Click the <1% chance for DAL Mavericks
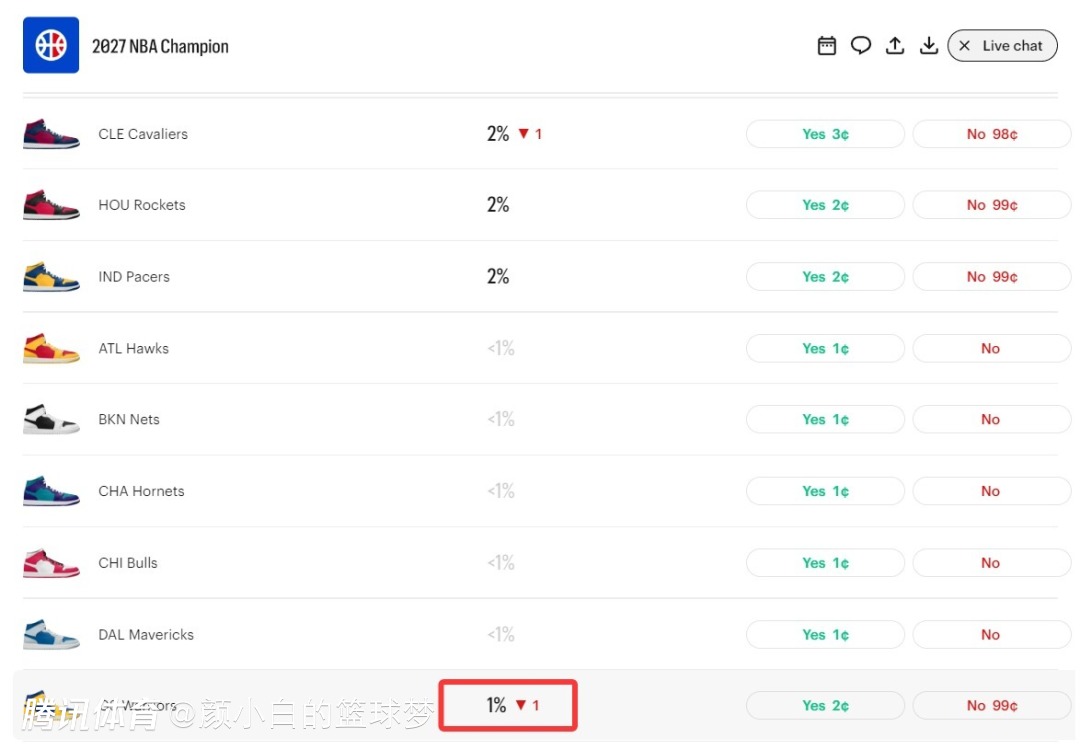Screen dimensions: 1080x750 501,634
